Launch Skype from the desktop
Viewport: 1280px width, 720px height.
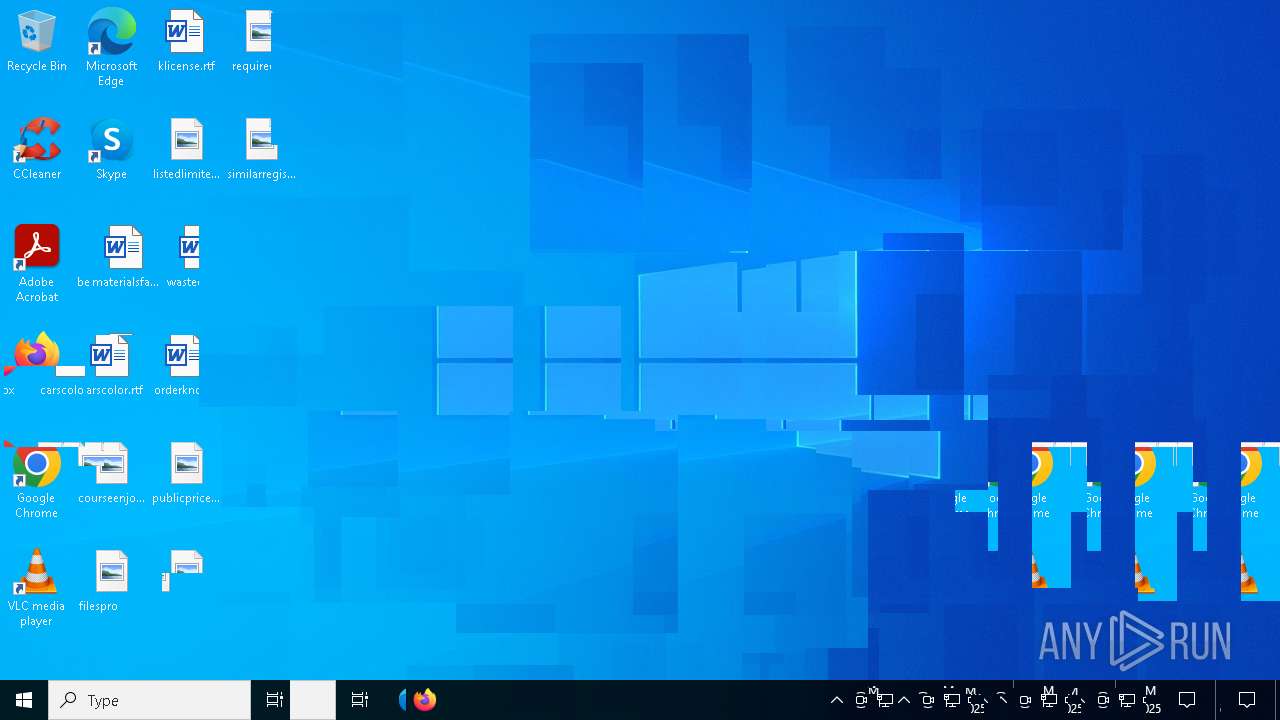pyautogui.click(x=111, y=150)
